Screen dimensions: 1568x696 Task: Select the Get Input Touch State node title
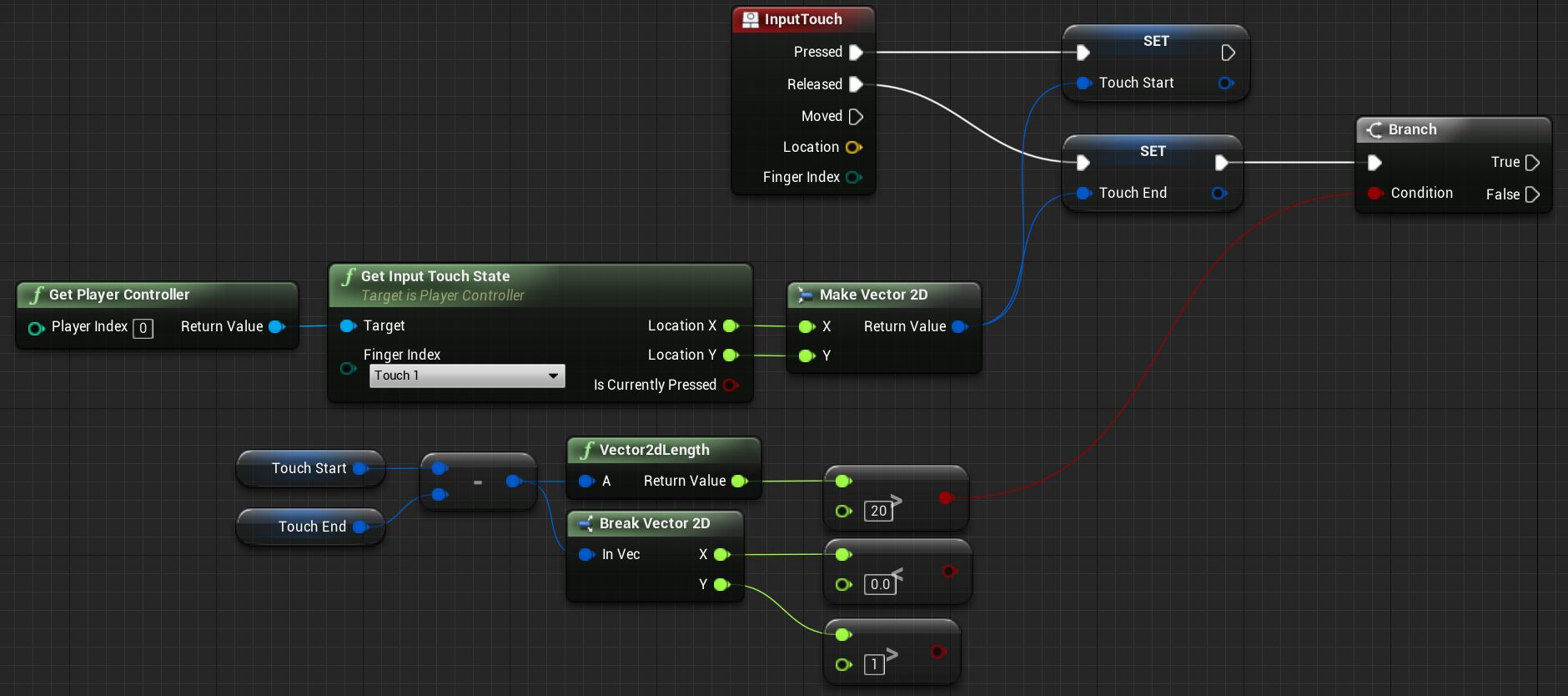[435, 276]
